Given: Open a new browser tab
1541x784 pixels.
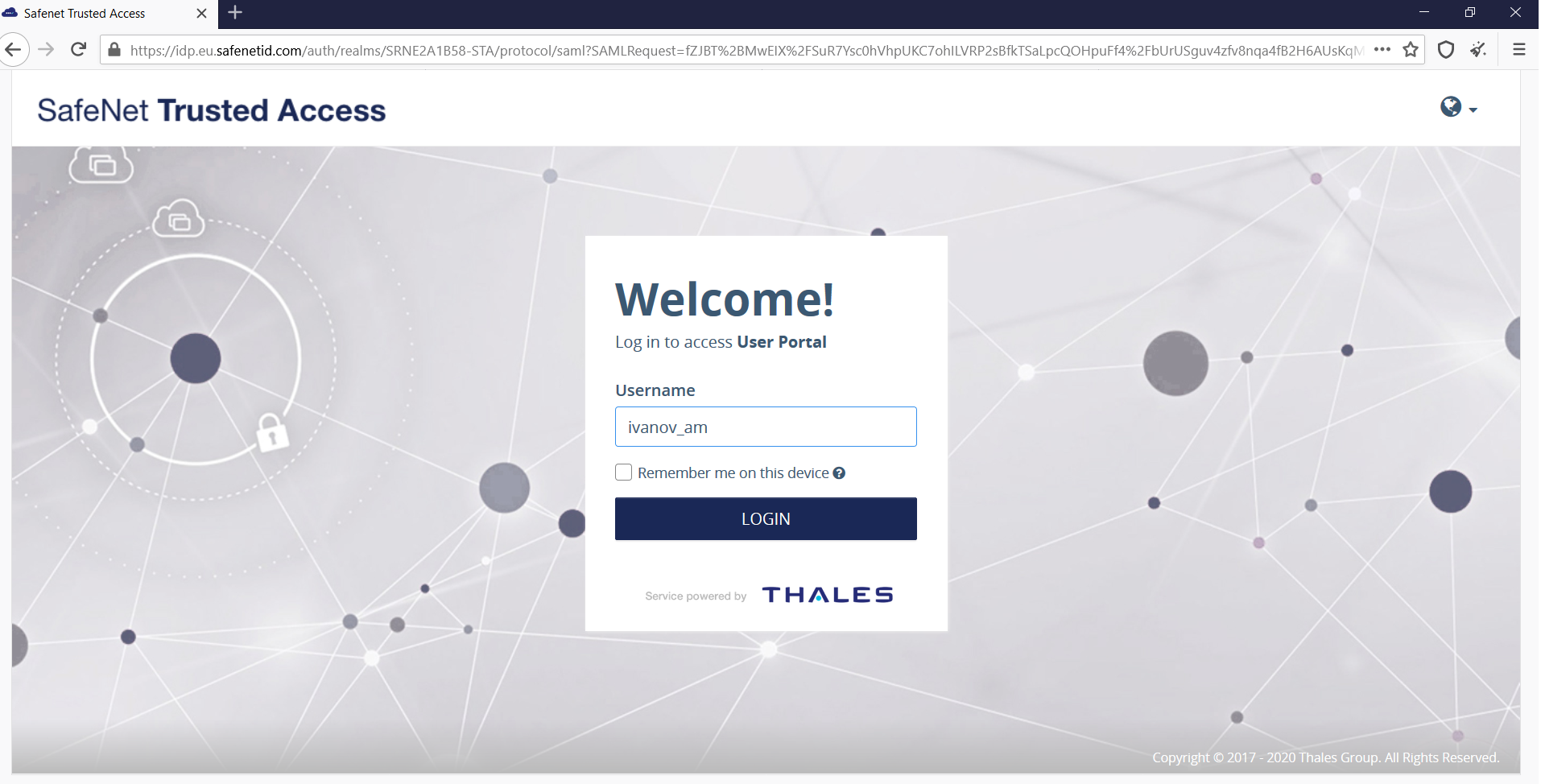Looking at the screenshot, I should (x=235, y=13).
